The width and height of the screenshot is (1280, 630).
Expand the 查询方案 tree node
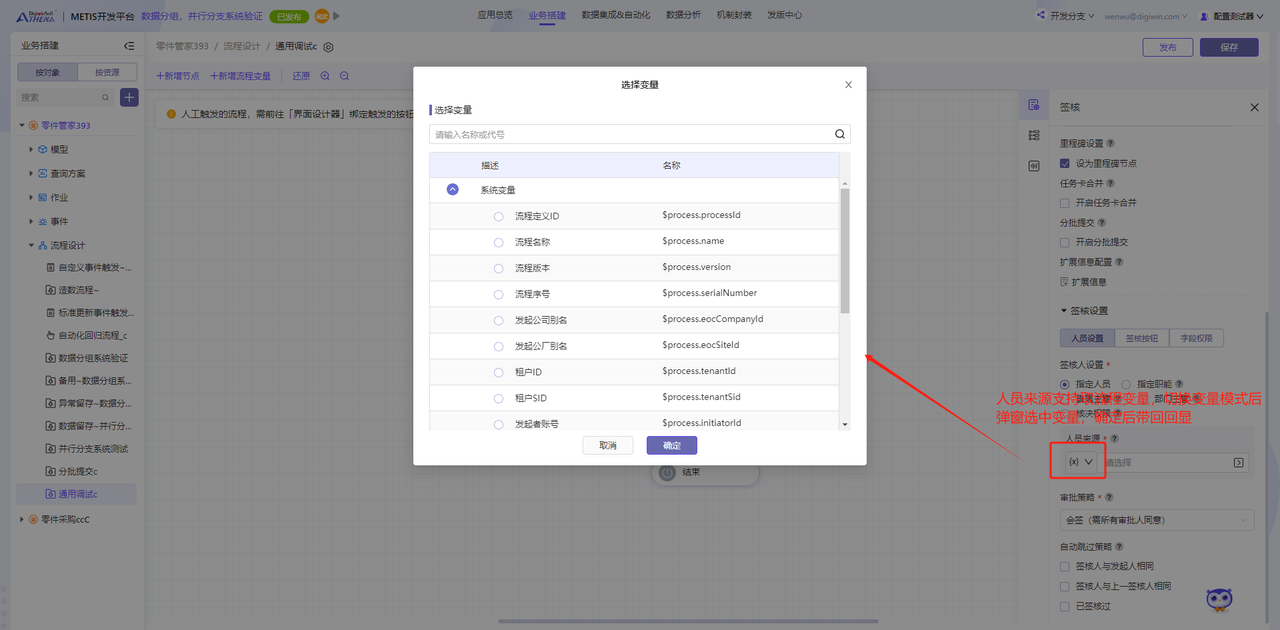click(x=31, y=173)
